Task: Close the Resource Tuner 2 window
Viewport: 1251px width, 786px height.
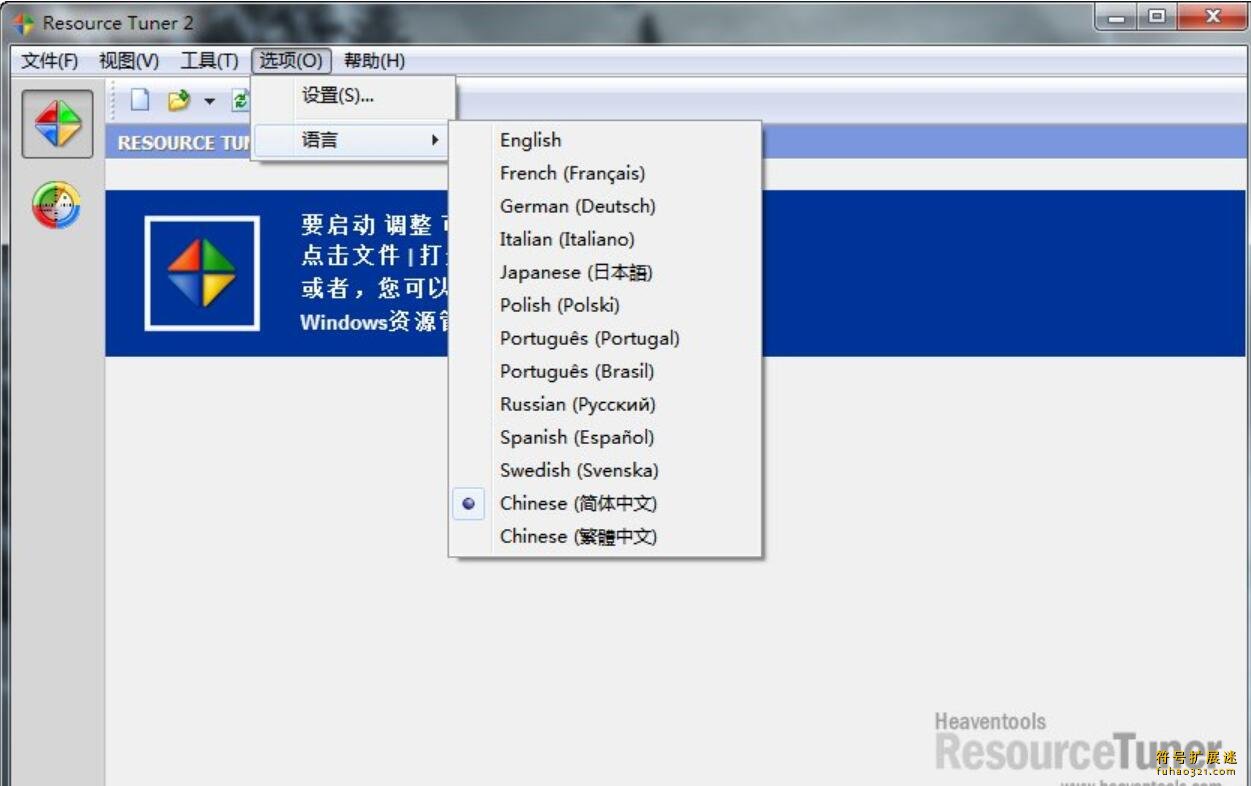Action: (x=1212, y=17)
